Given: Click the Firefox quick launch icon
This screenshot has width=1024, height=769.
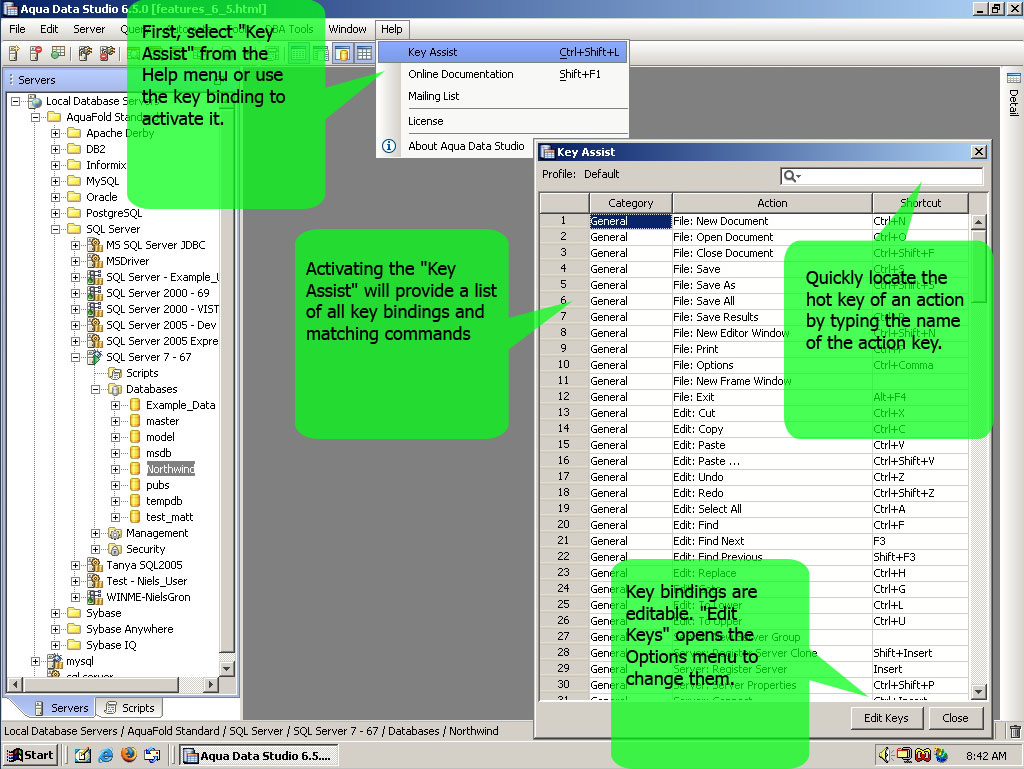Looking at the screenshot, I should click(x=129, y=755).
